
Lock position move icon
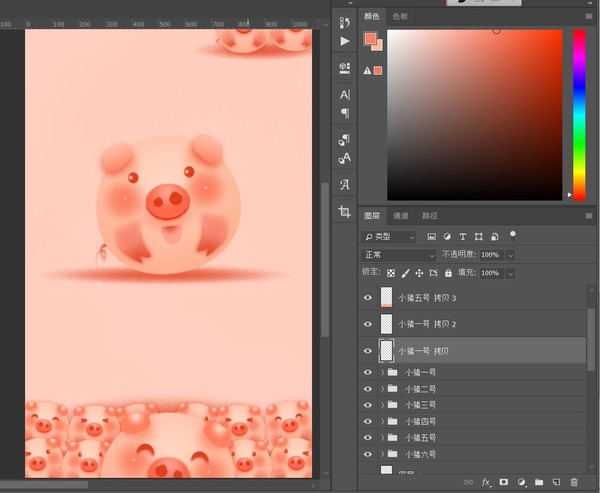pos(419,273)
